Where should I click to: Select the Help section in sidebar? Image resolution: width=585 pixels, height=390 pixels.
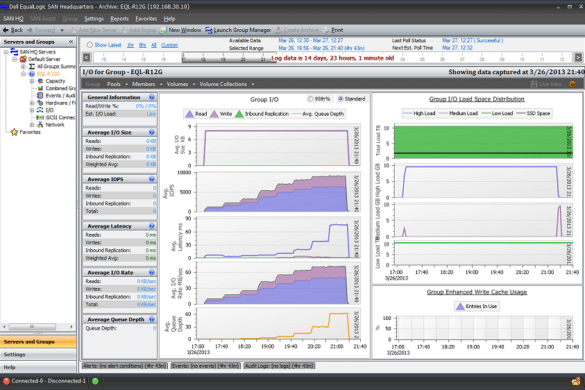click(38, 367)
